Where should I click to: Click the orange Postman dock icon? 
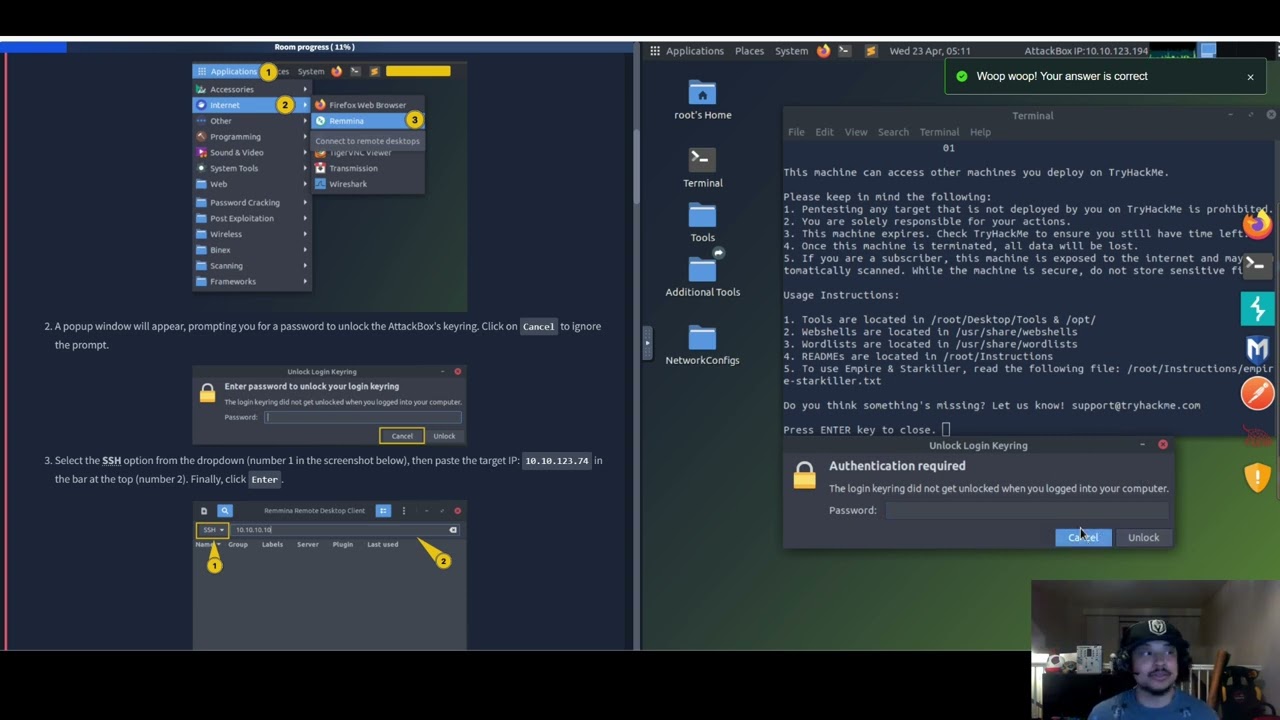[1257, 393]
